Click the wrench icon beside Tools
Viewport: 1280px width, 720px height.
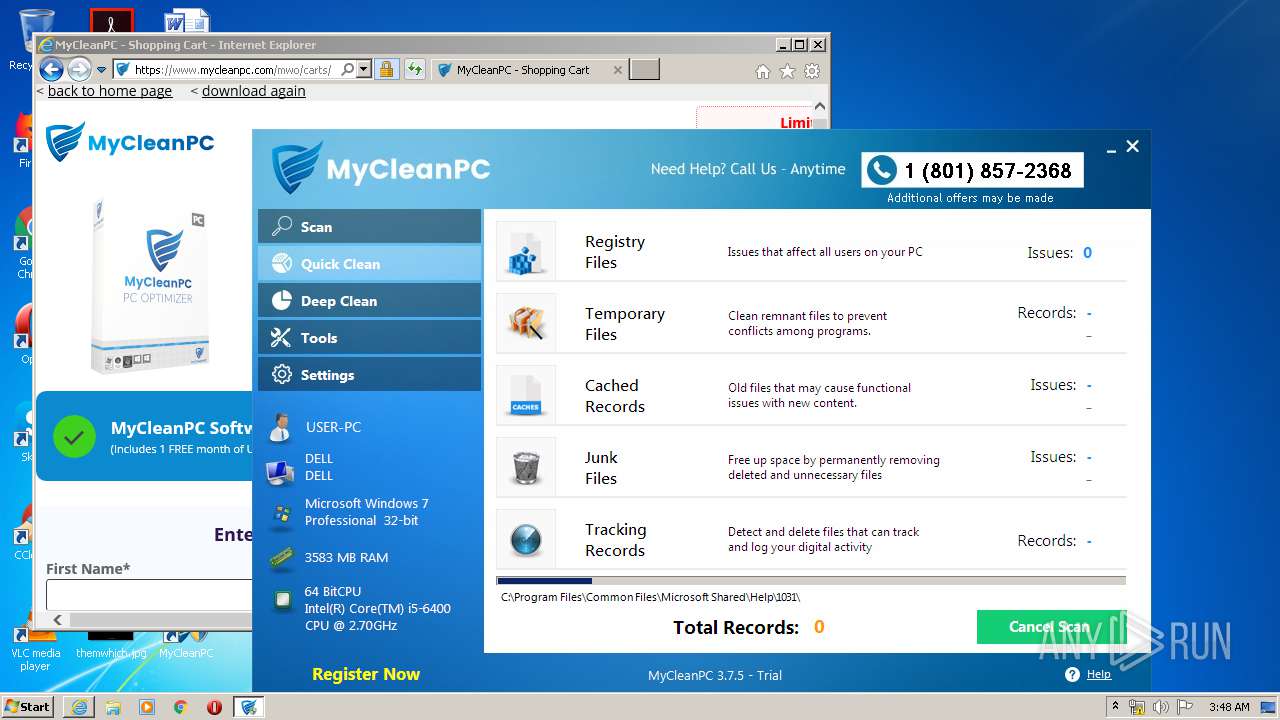pos(282,338)
